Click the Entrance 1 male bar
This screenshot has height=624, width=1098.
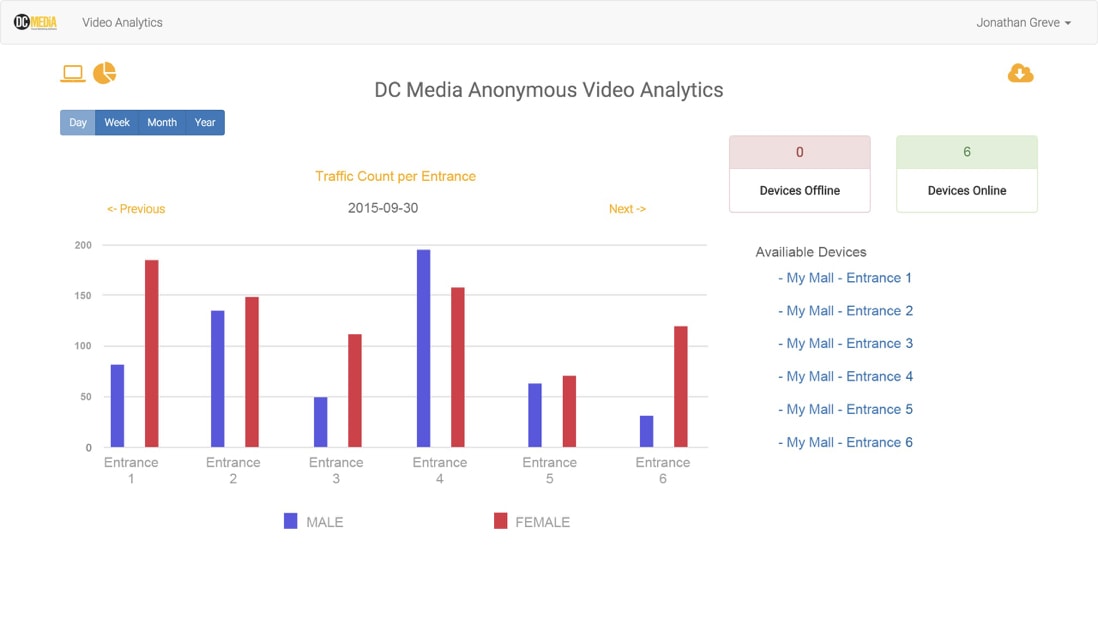coord(117,405)
